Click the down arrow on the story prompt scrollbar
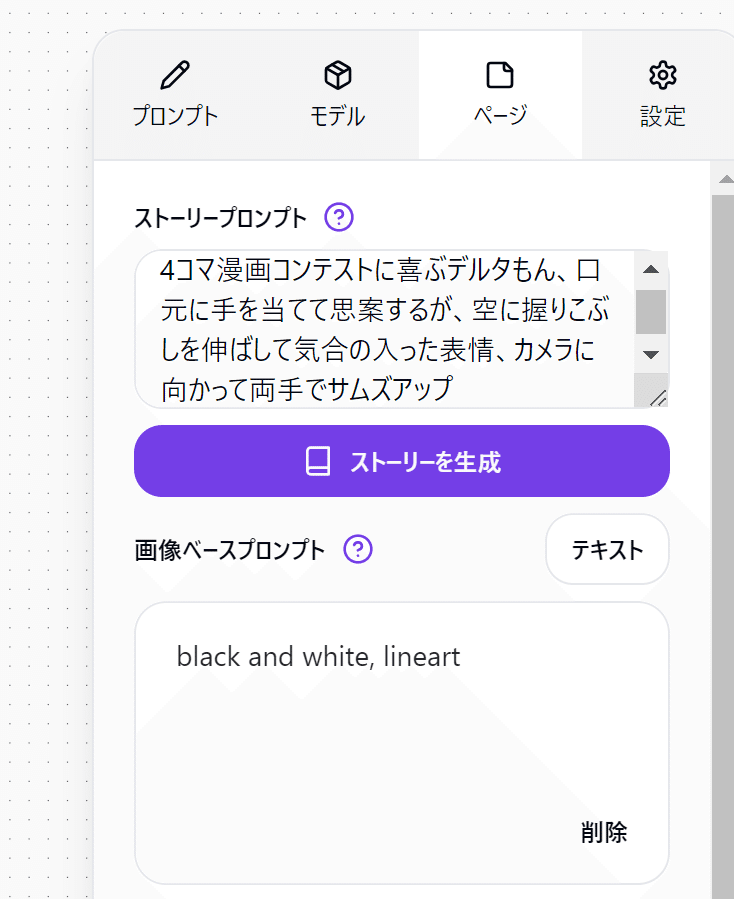The height and width of the screenshot is (899, 734). tap(651, 355)
